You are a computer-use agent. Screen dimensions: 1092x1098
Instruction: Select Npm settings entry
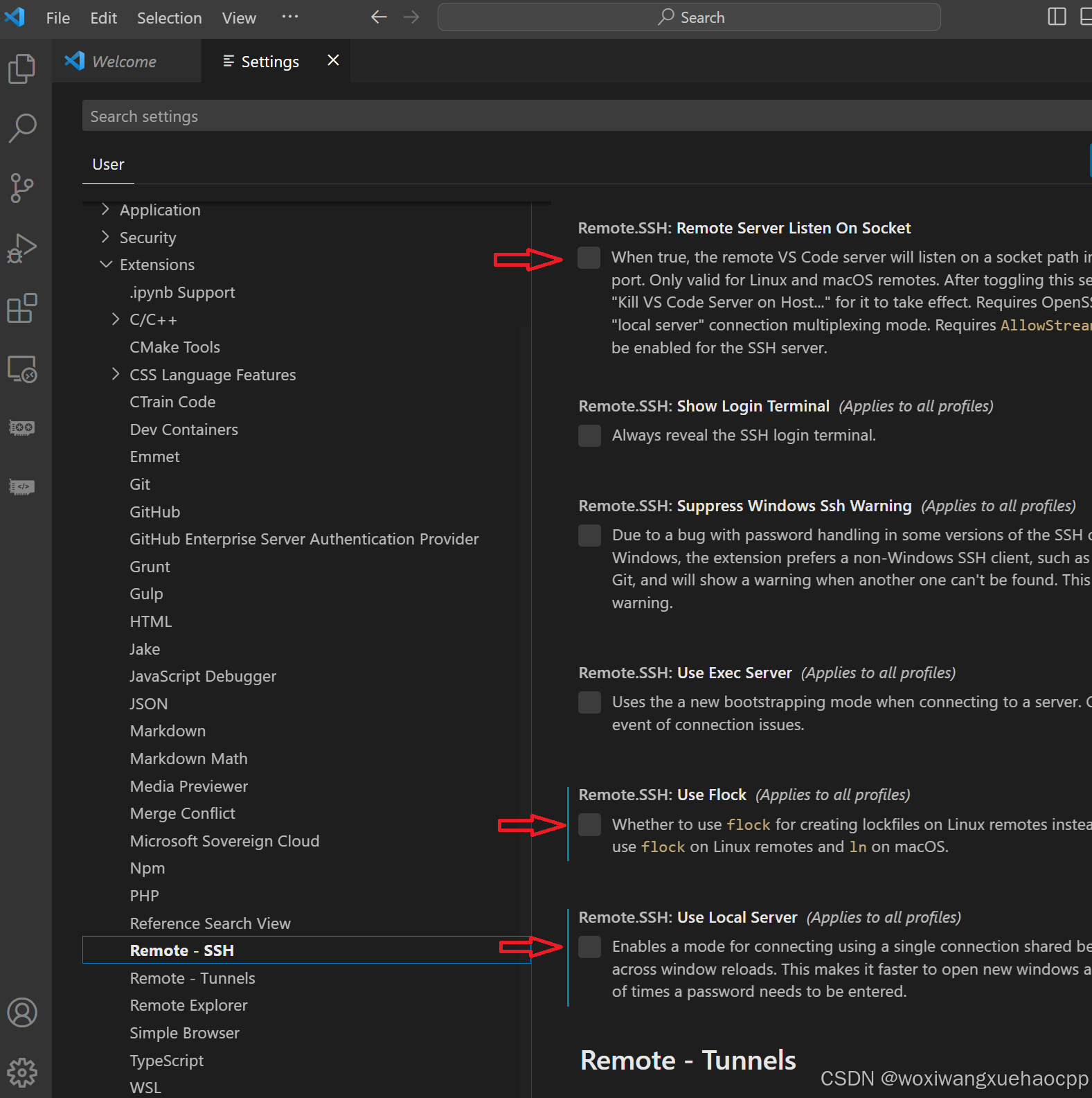click(x=147, y=868)
